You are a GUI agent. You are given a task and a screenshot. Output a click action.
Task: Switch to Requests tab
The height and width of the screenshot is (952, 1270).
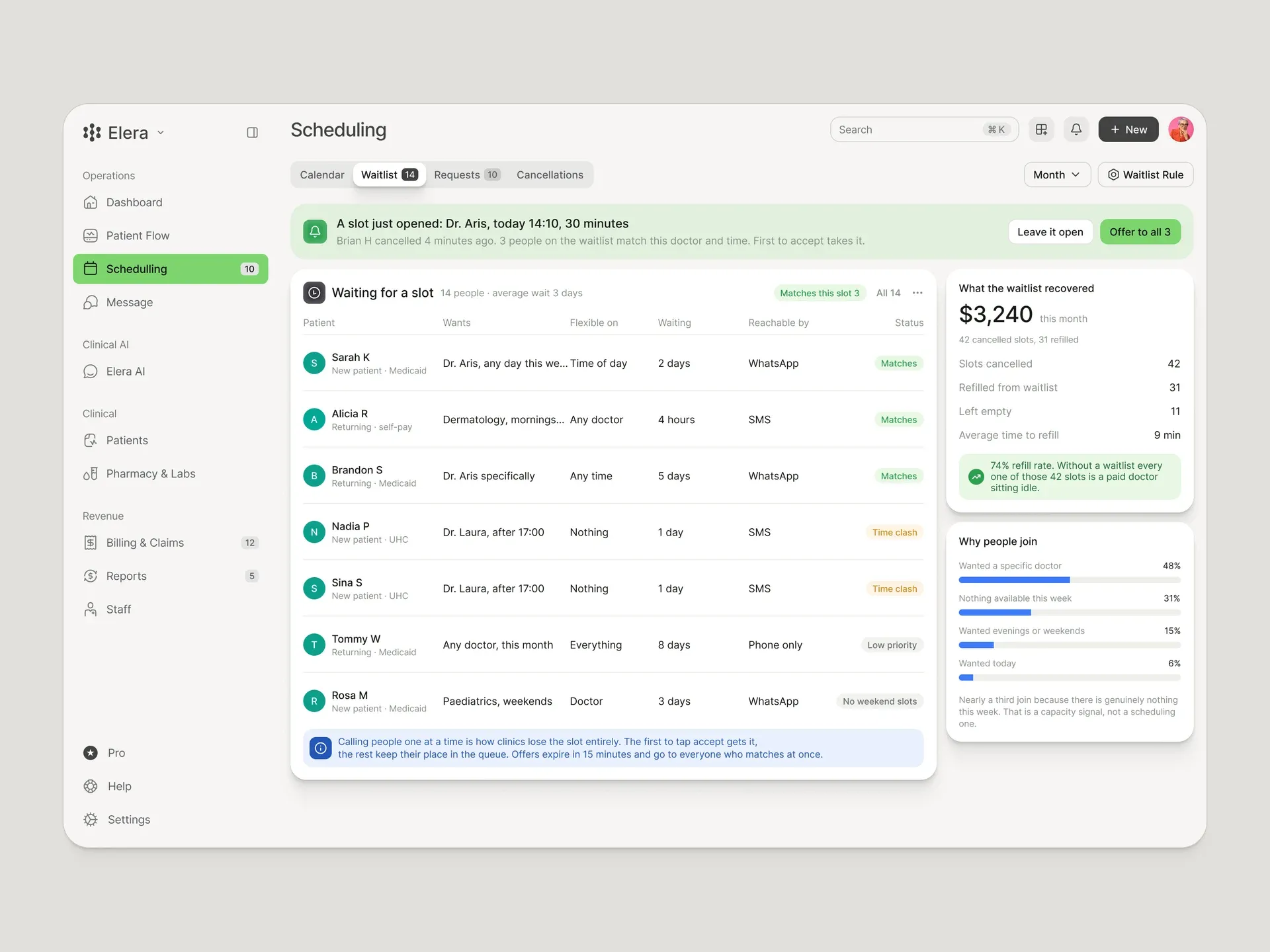pyautogui.click(x=467, y=175)
